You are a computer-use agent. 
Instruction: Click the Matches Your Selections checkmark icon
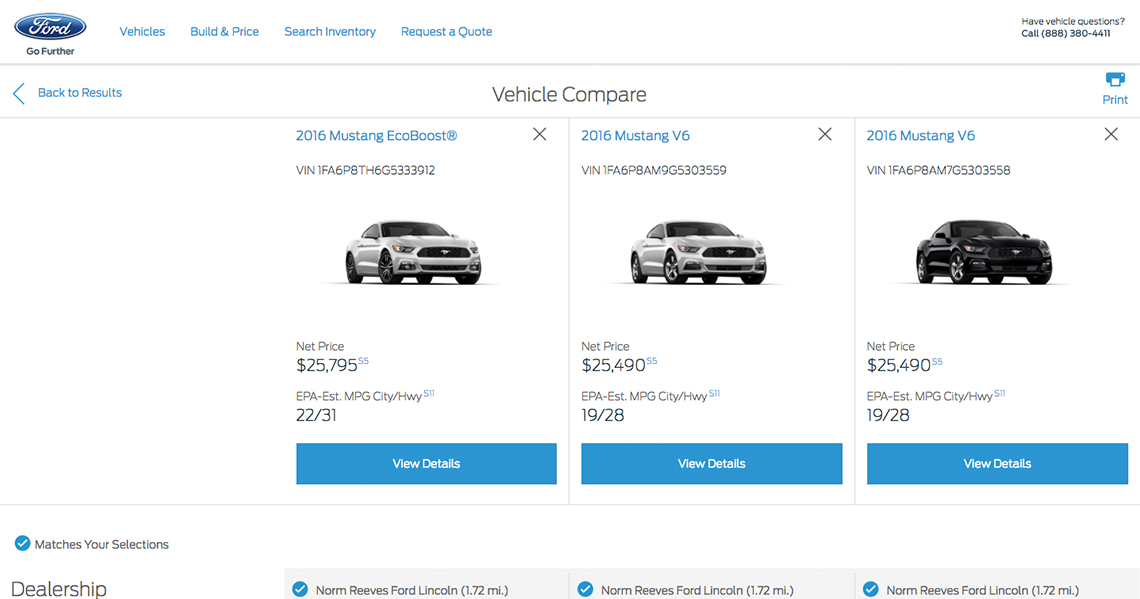(22, 544)
